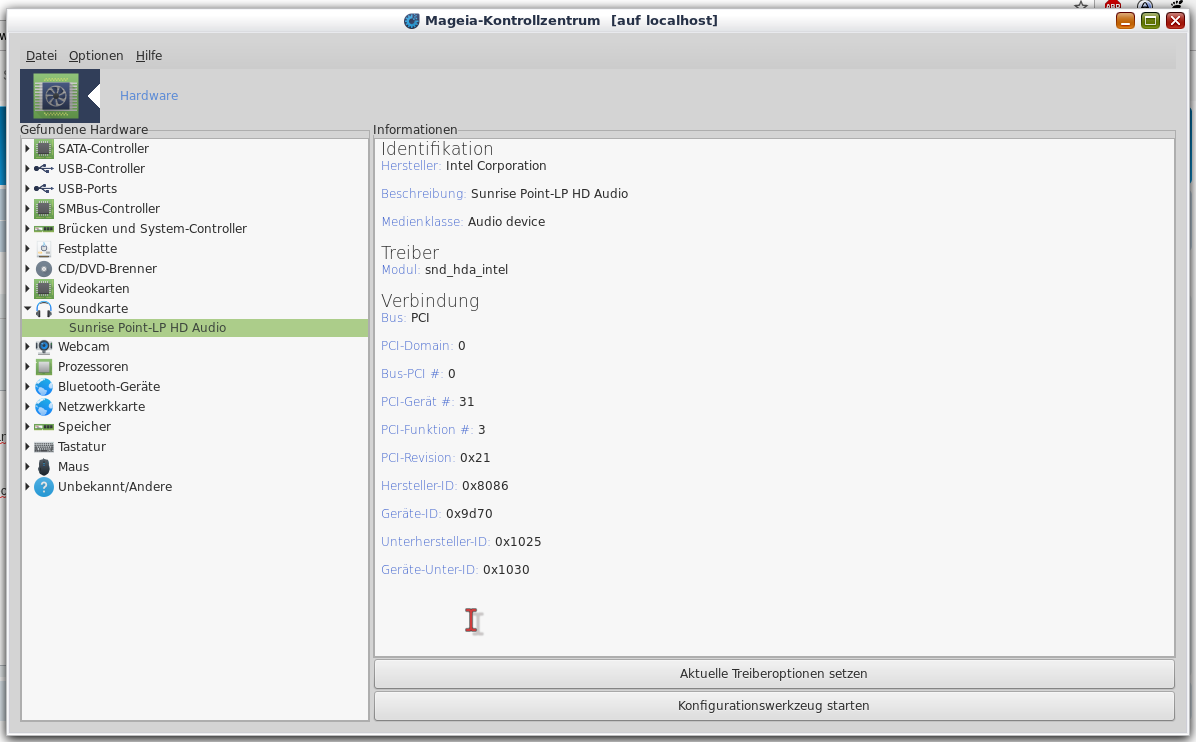The width and height of the screenshot is (1196, 742).
Task: Click the PCI-Gerät # value 31
Action: (467, 402)
